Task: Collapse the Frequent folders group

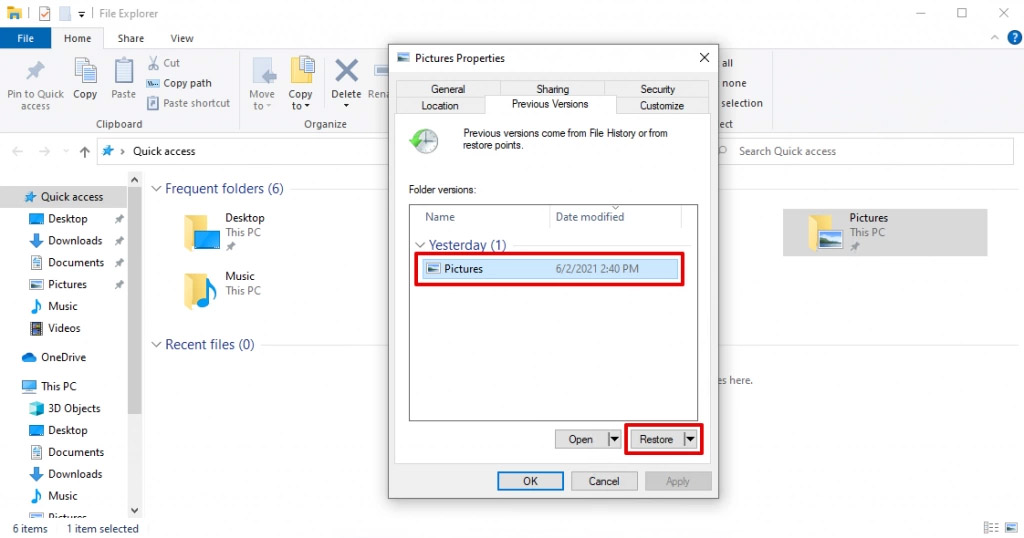Action: (156, 189)
